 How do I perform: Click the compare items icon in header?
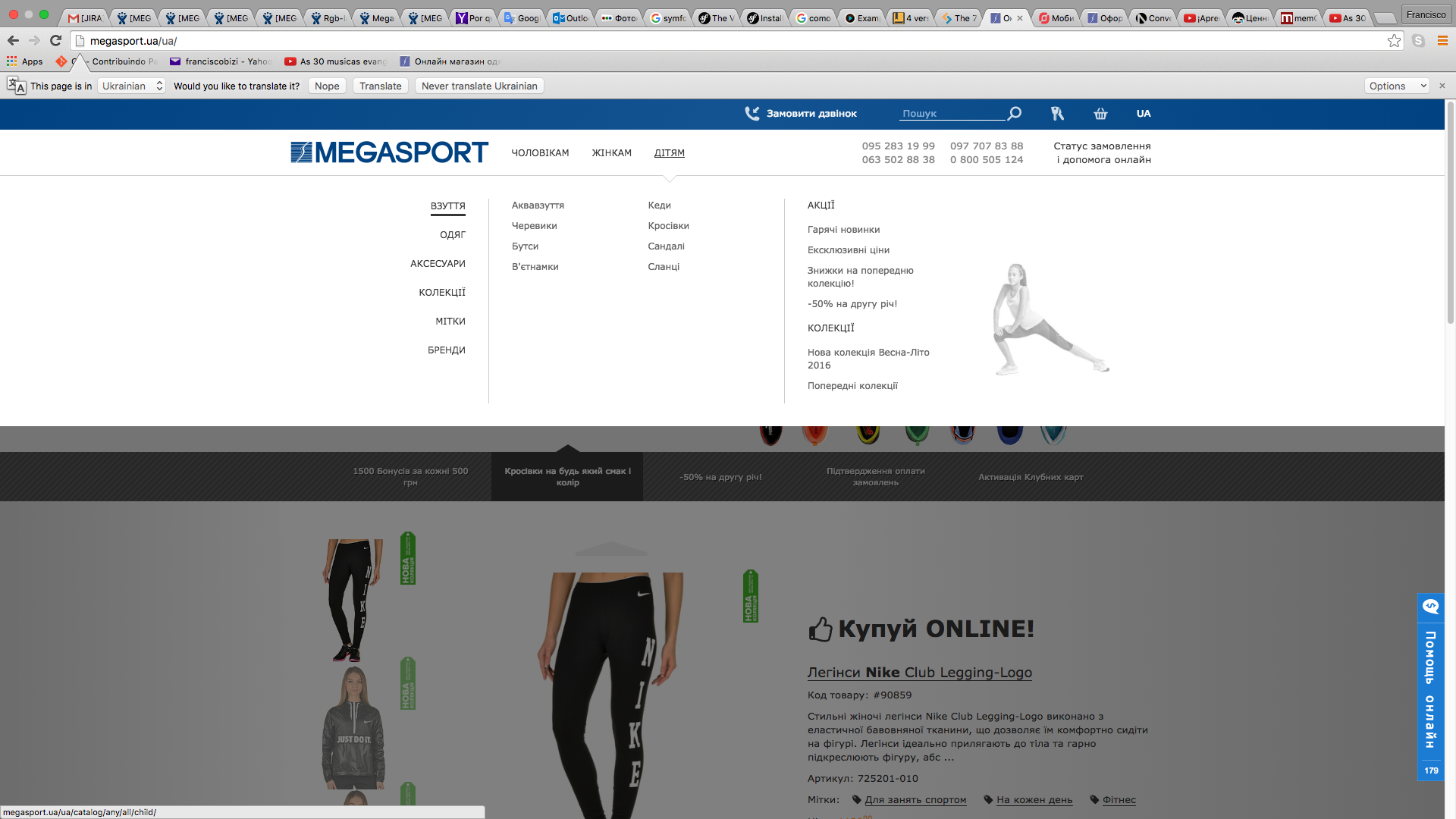tap(1057, 114)
